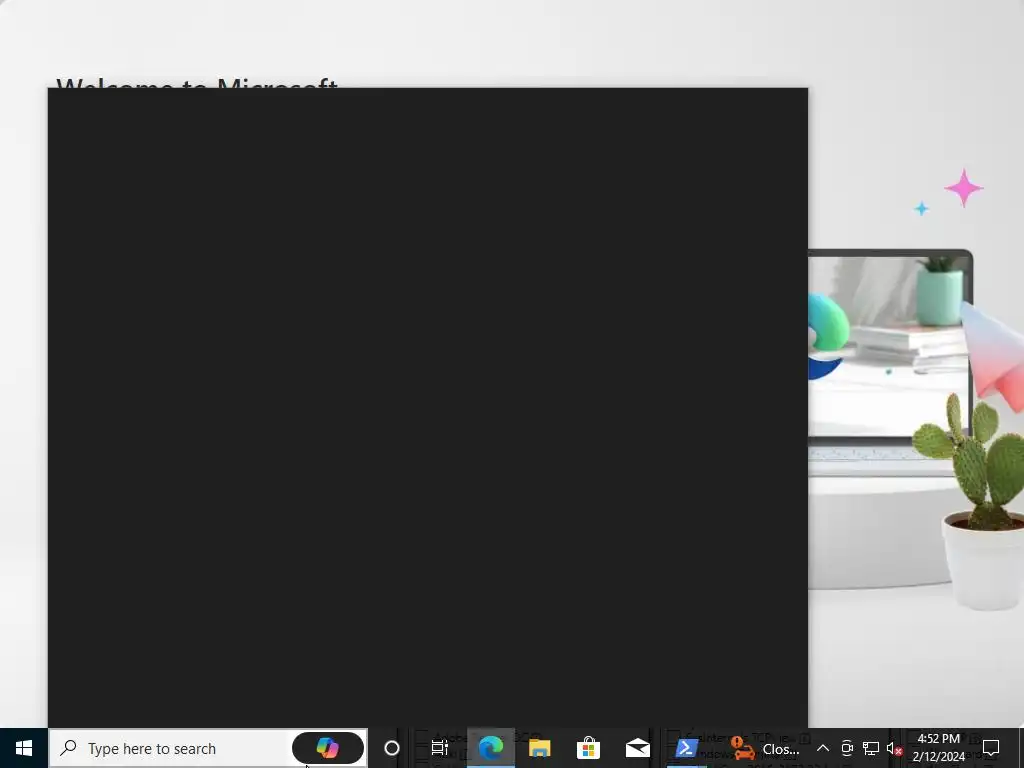Open the Action Center notifications icon
Image resolution: width=1024 pixels, height=768 pixels.
[991, 748]
